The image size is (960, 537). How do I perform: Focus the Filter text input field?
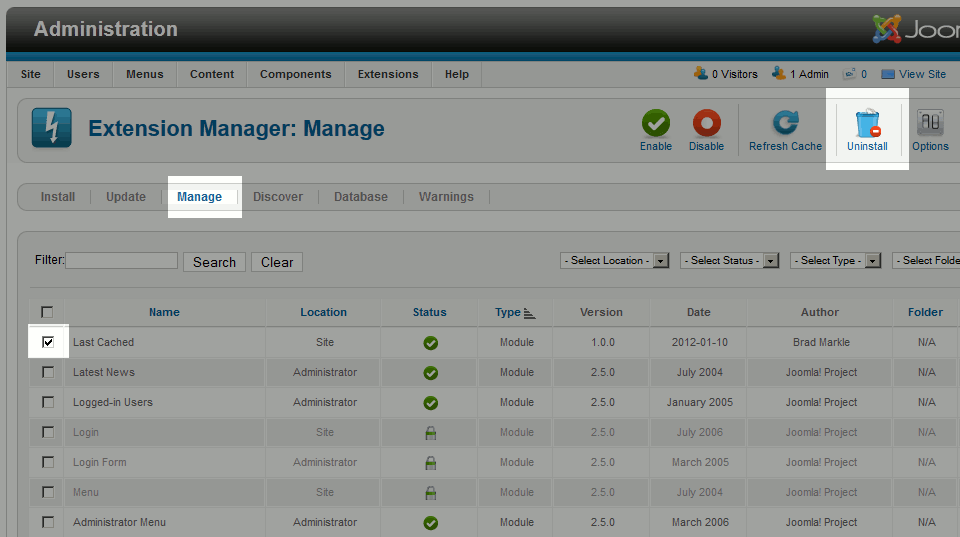(121, 260)
